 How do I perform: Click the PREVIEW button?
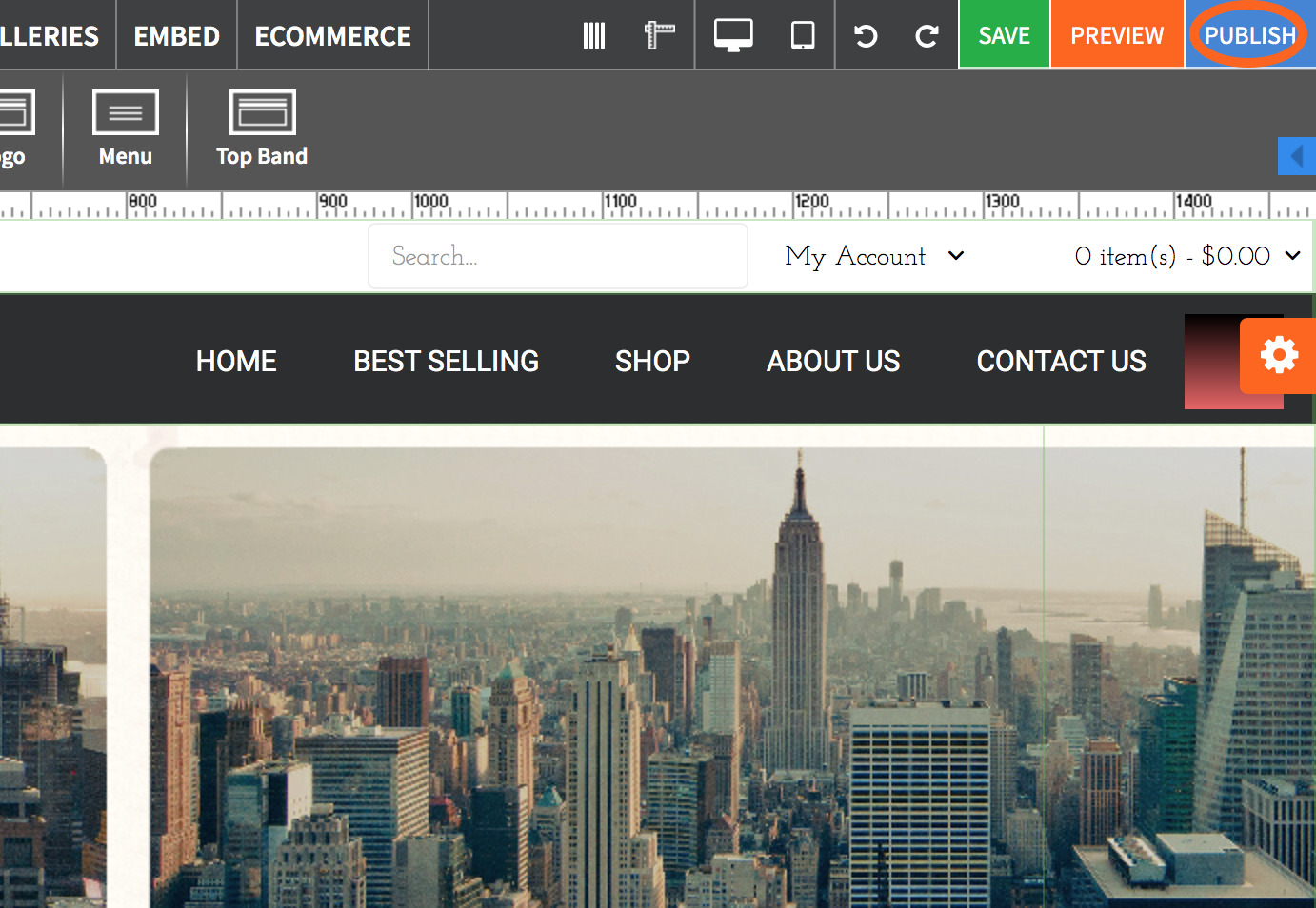point(1117,34)
